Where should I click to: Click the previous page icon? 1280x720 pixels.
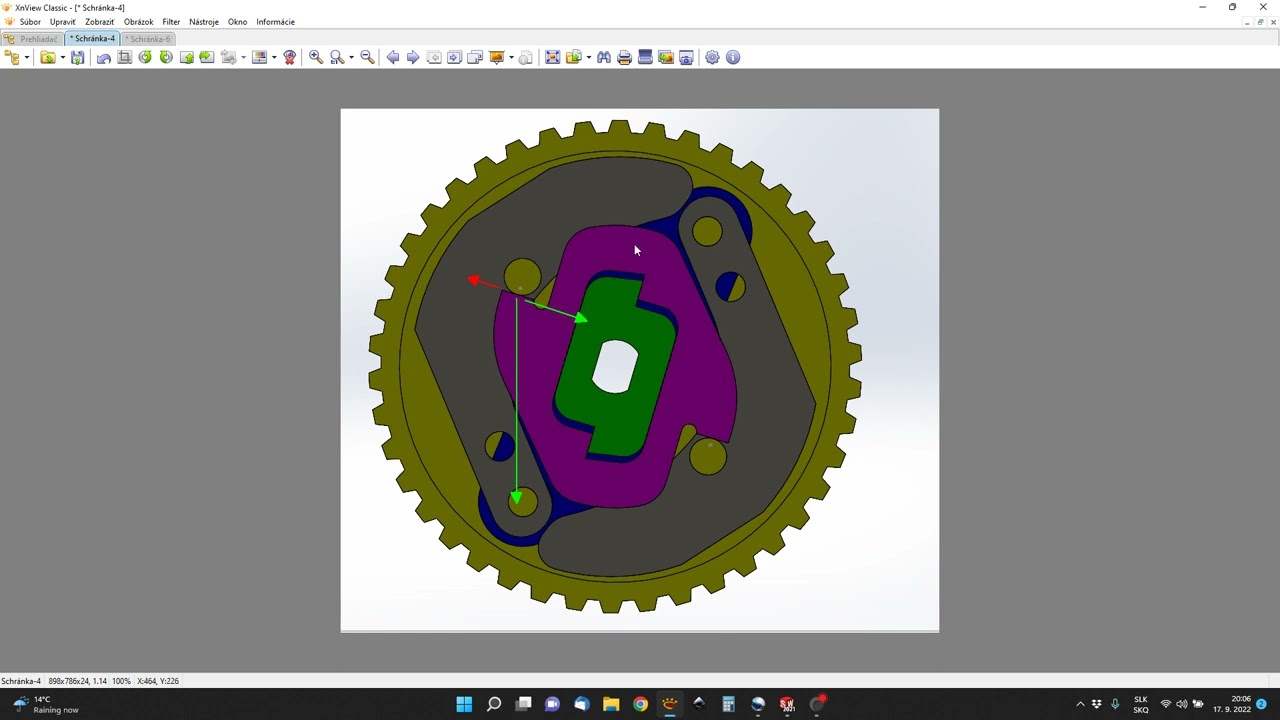(434, 57)
